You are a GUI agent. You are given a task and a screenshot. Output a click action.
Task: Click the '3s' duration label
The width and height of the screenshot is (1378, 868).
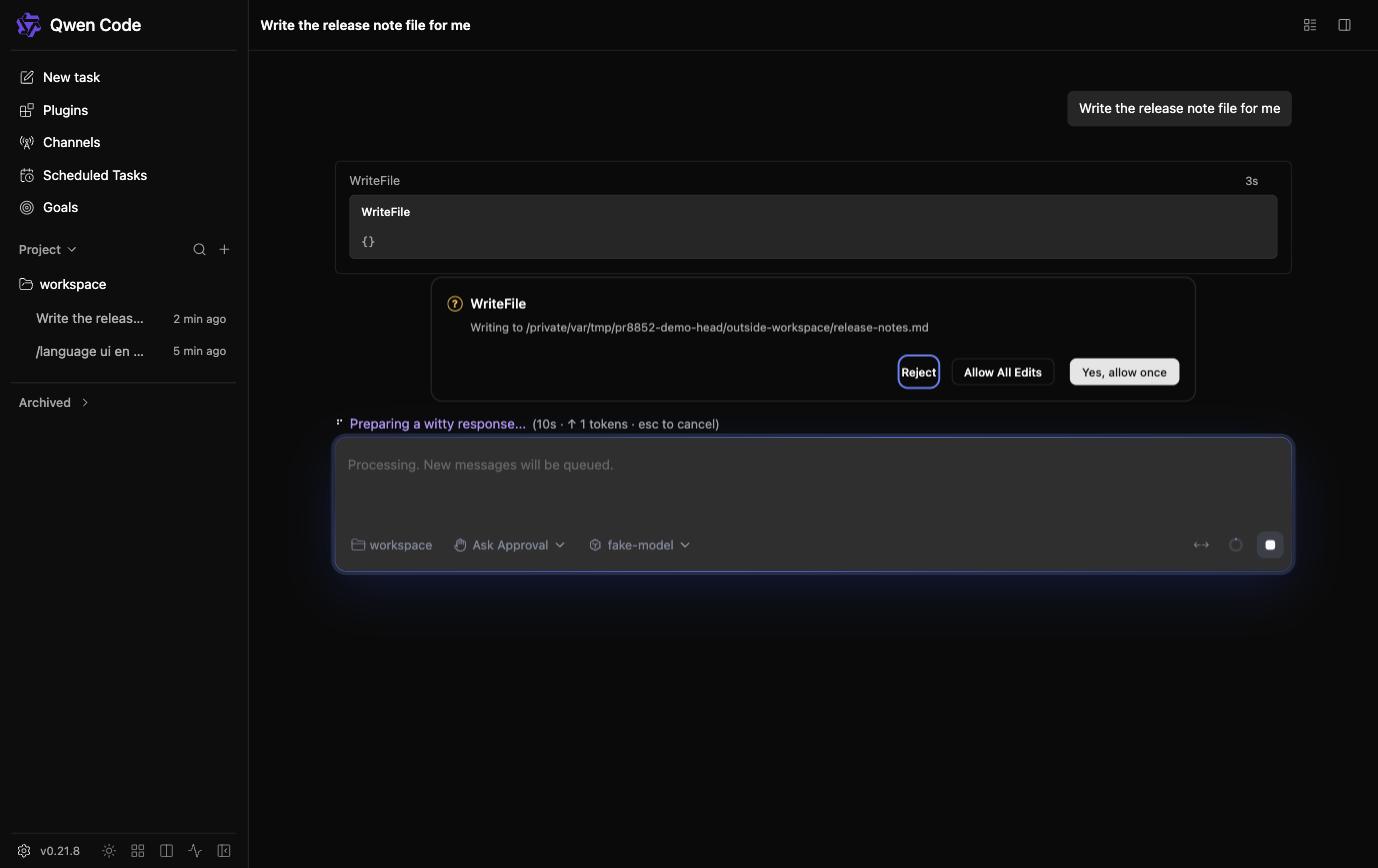tap(1252, 181)
